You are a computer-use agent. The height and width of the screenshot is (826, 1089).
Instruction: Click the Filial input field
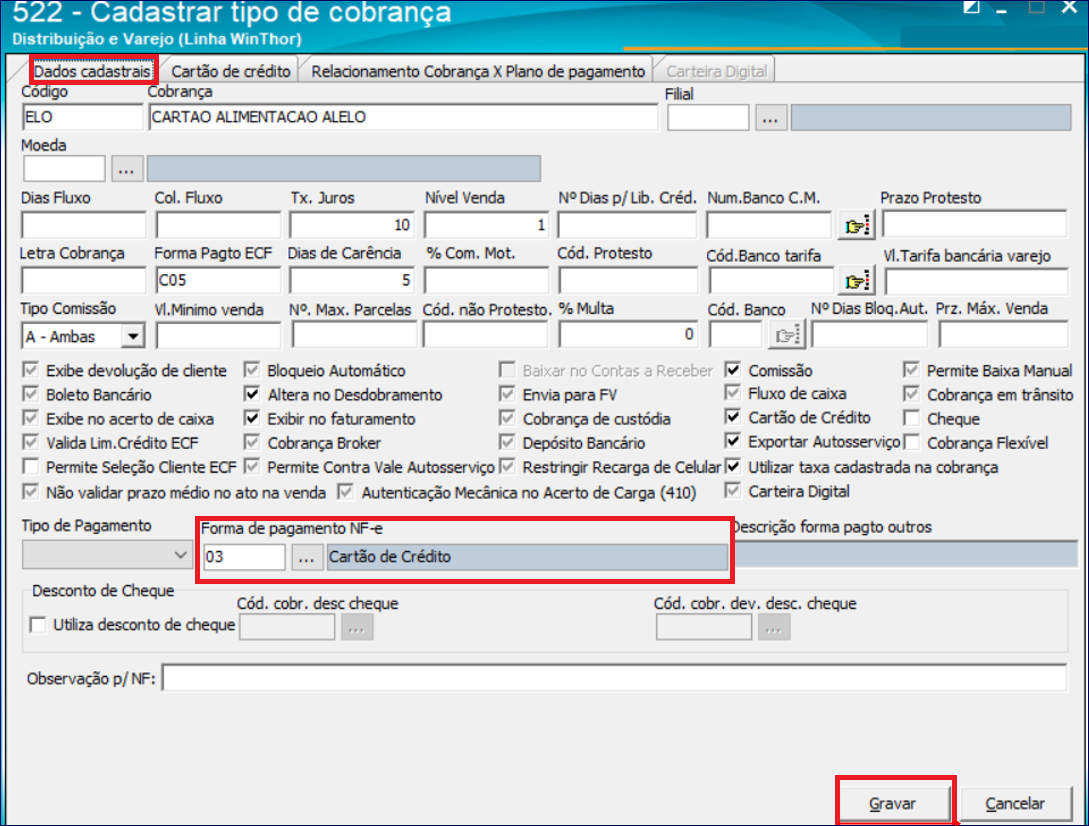[708, 118]
